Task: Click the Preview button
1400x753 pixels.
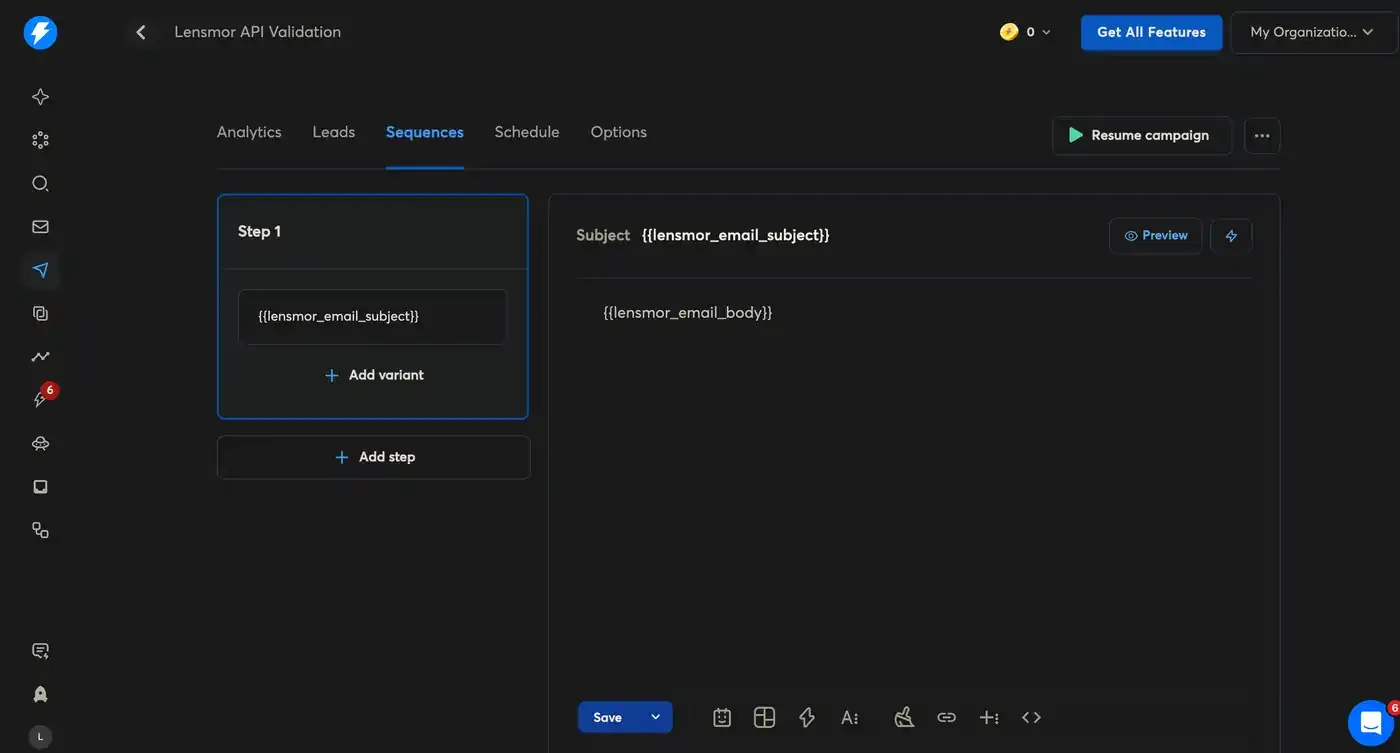Action: tap(1155, 236)
